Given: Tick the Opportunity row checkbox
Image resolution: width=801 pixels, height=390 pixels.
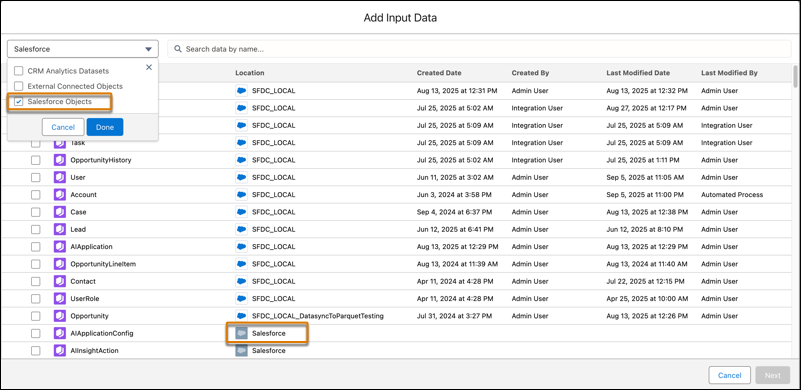Looking at the screenshot, I should tap(35, 316).
